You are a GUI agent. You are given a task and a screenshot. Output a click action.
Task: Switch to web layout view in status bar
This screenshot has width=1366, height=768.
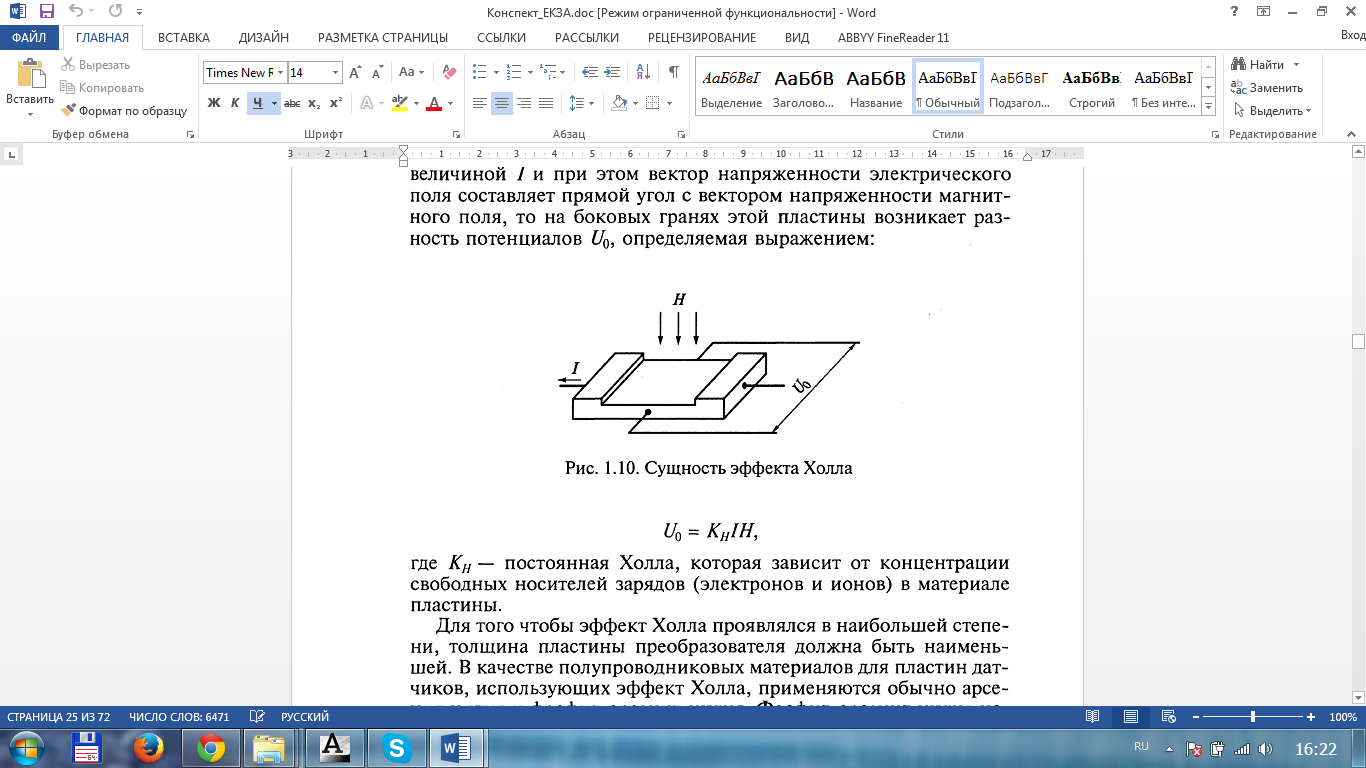(1168, 717)
